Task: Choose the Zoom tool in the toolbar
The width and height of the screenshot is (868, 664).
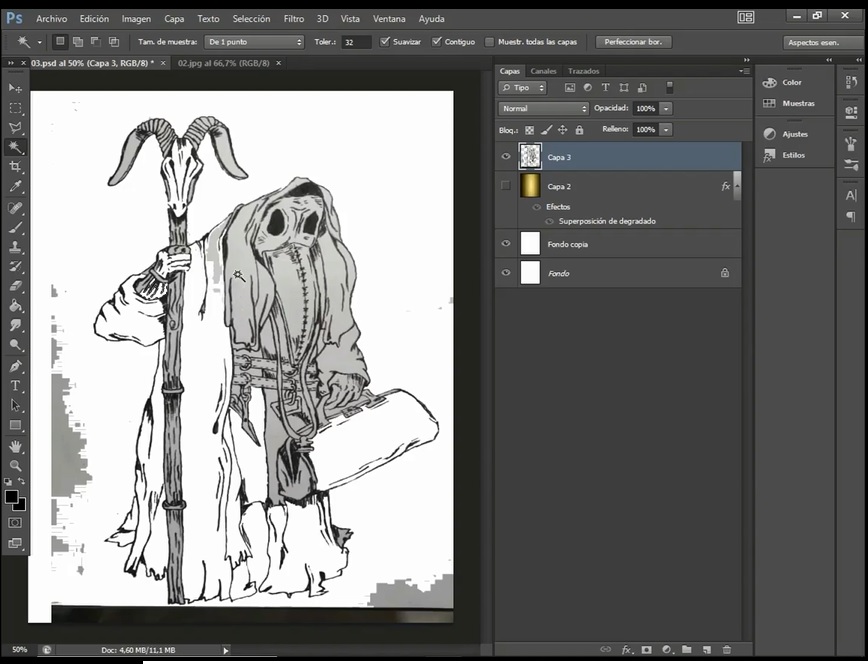Action: pyautogui.click(x=15, y=466)
